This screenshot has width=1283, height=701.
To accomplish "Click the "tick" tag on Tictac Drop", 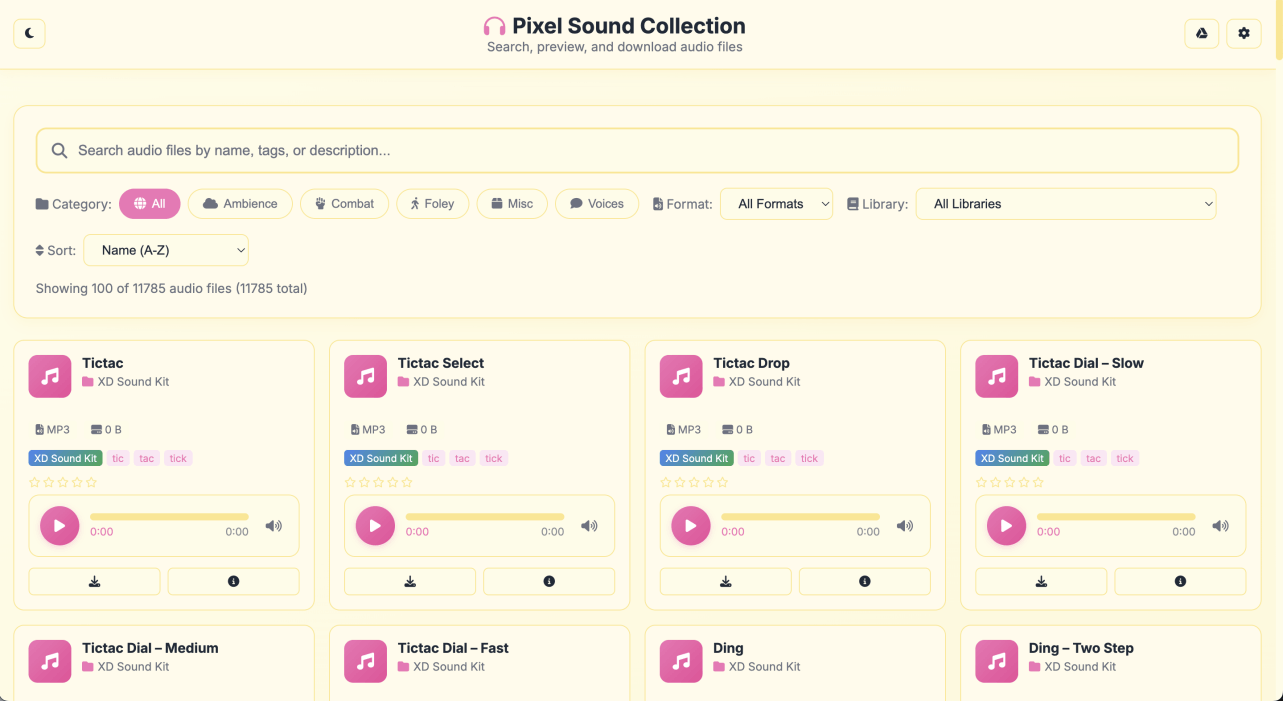I will pyautogui.click(x=809, y=458).
